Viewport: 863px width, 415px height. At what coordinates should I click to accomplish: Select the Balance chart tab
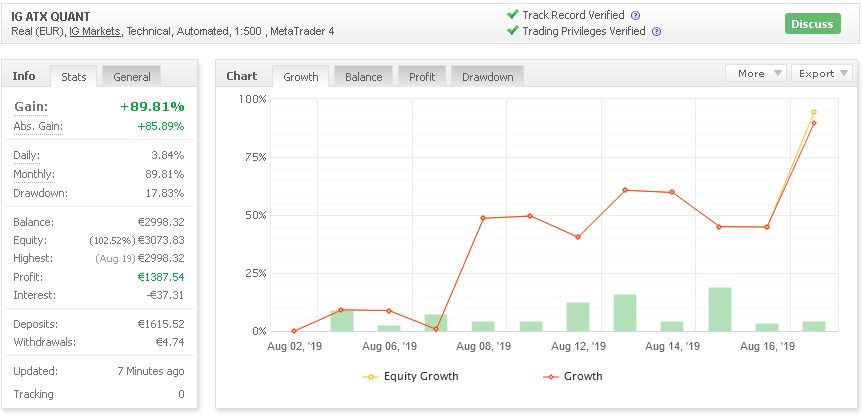coord(363,77)
